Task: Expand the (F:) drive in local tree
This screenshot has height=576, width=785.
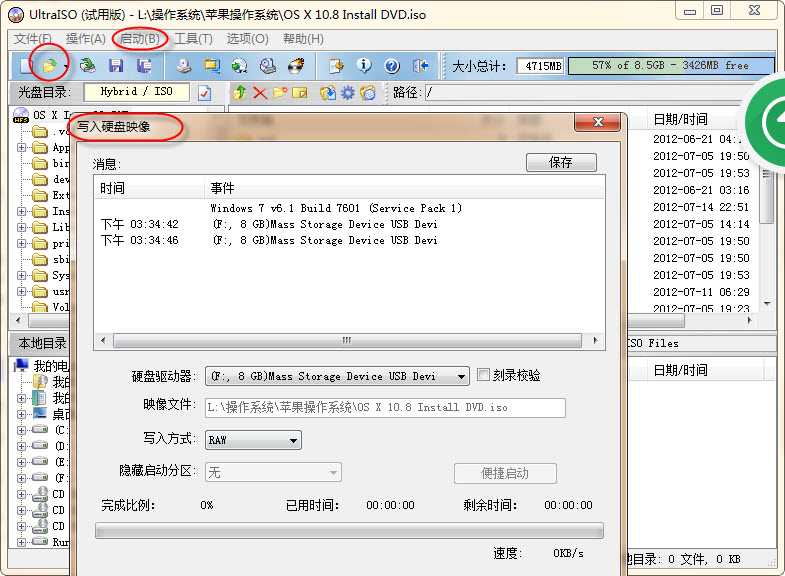Action: click(x=22, y=478)
